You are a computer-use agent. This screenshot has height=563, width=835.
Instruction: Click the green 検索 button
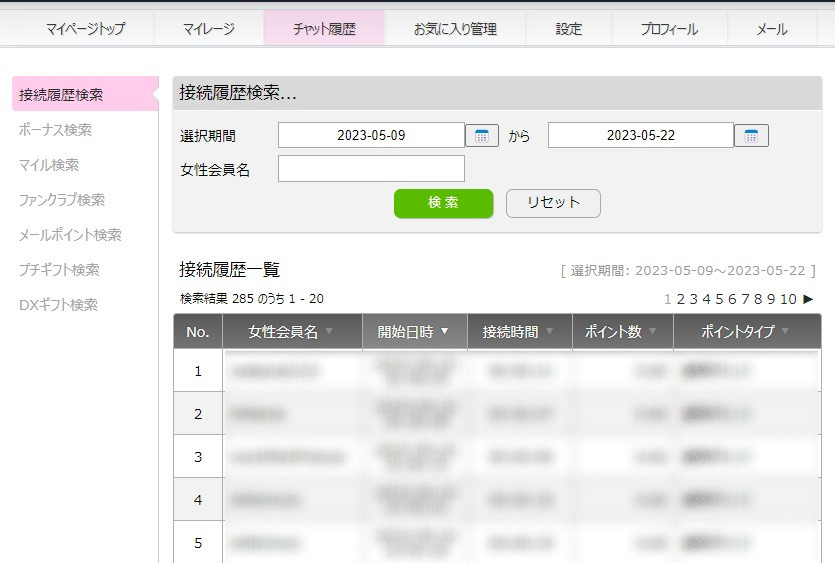443,203
